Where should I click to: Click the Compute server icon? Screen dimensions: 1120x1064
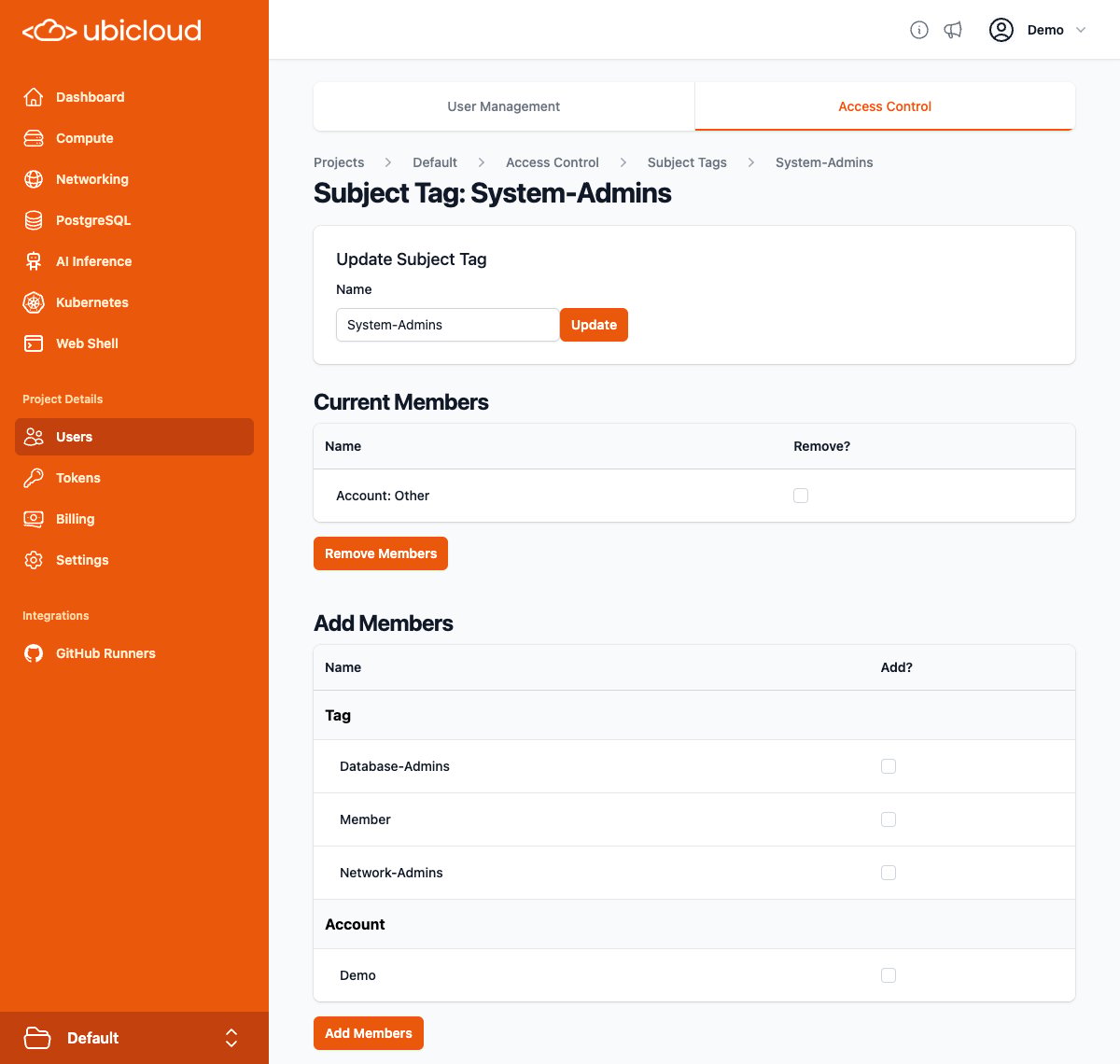pyautogui.click(x=34, y=138)
